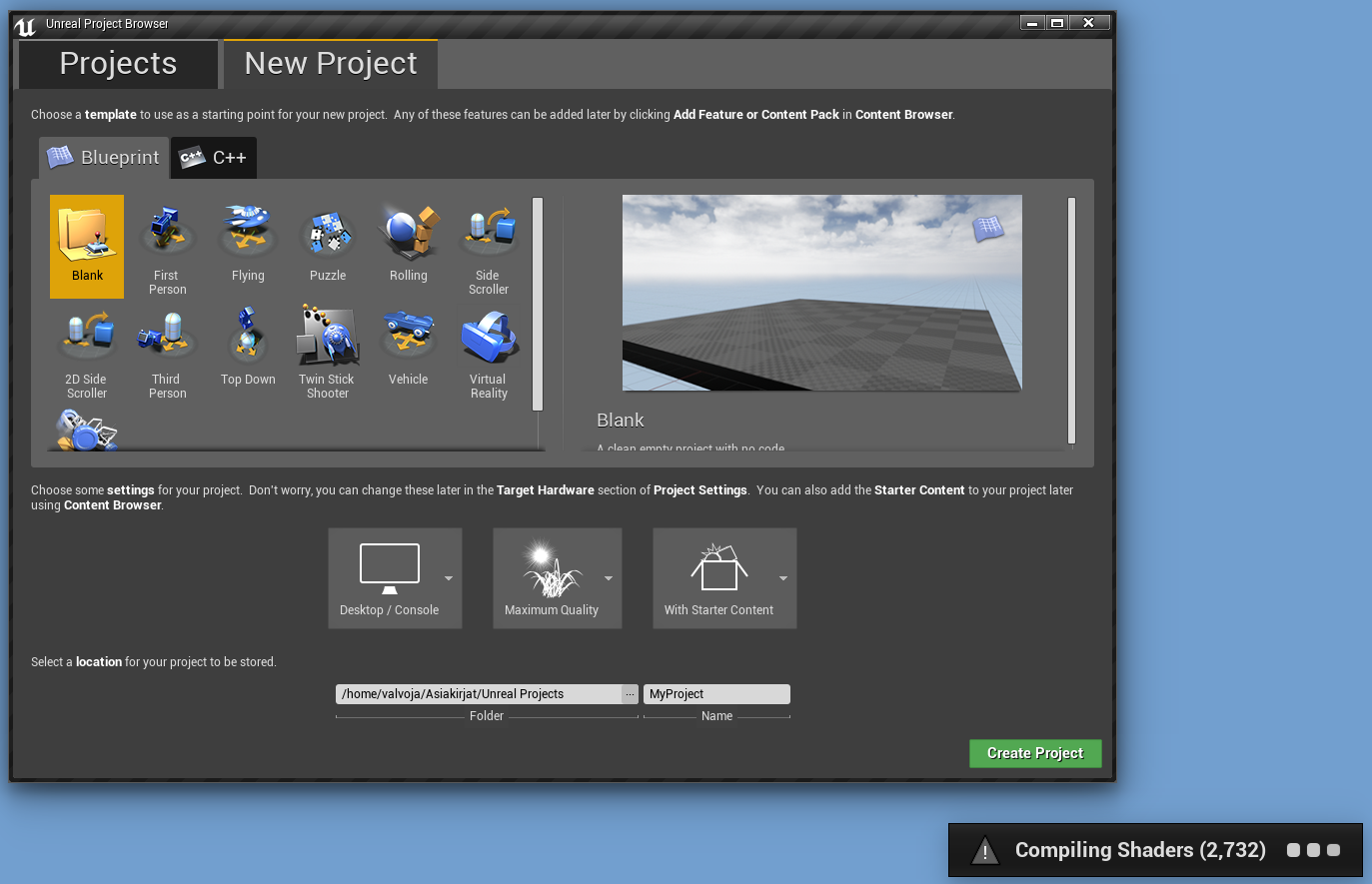Click the Create Project button

click(1035, 753)
